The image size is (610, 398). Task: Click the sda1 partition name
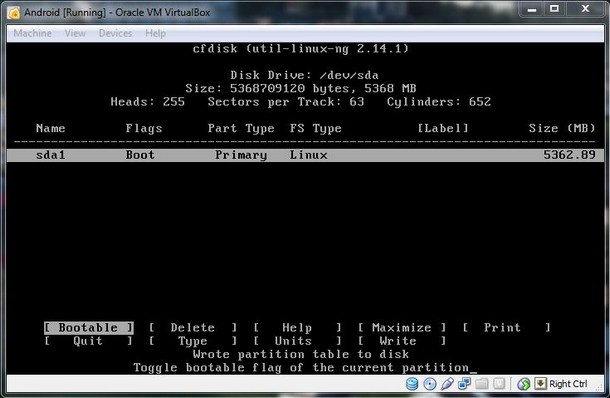click(51, 155)
